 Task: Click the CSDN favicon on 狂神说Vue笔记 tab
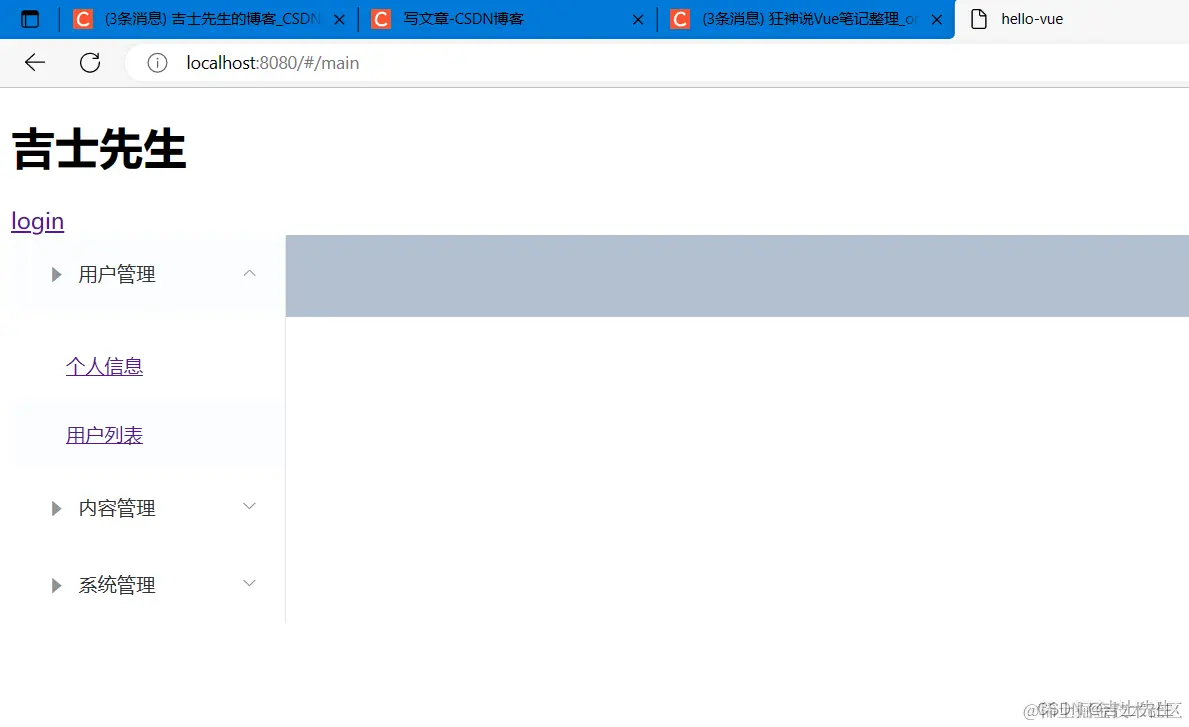679,19
